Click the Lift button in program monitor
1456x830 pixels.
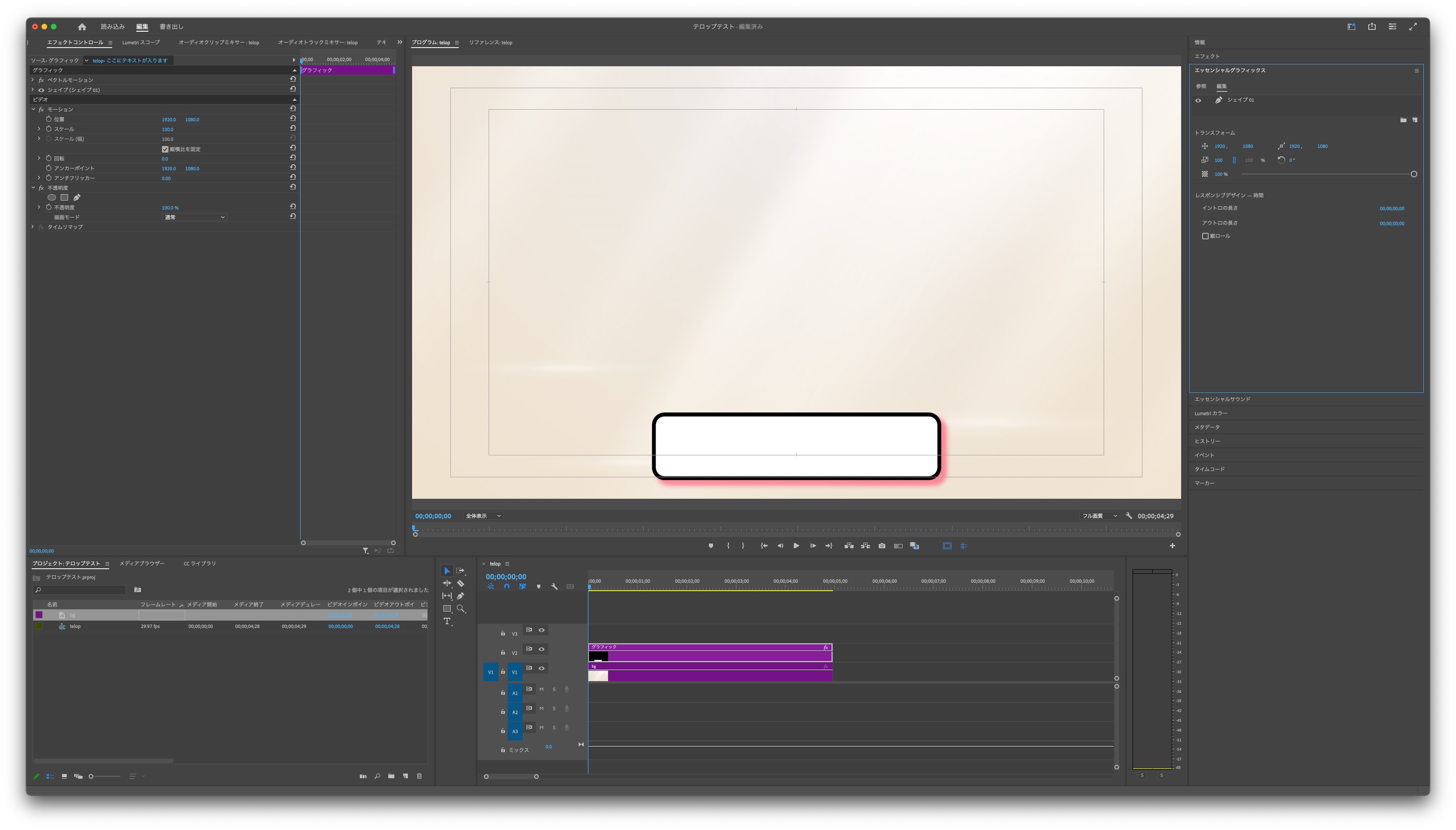point(849,545)
